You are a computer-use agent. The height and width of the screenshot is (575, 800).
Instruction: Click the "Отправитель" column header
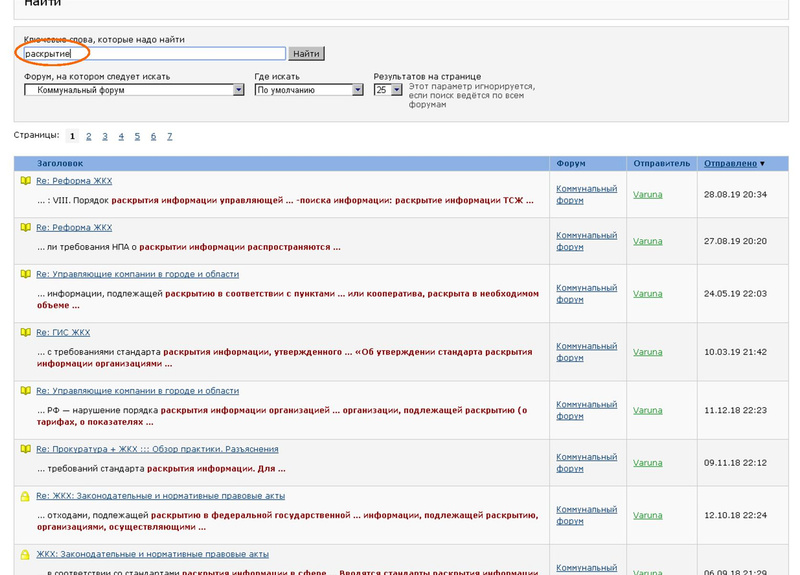coord(661,163)
